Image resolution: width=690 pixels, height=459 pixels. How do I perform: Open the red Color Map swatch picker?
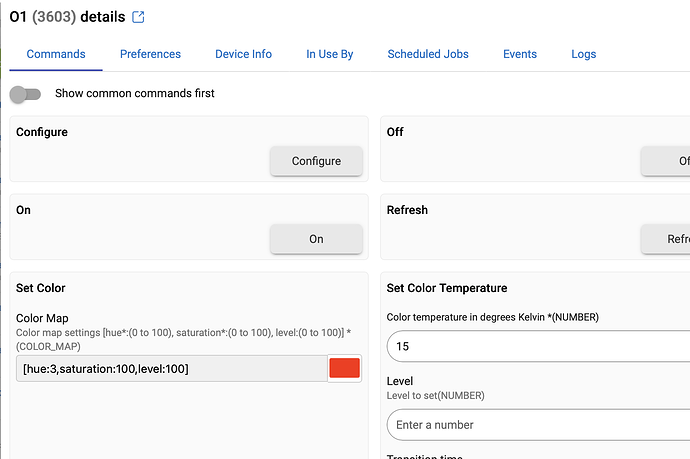344,368
